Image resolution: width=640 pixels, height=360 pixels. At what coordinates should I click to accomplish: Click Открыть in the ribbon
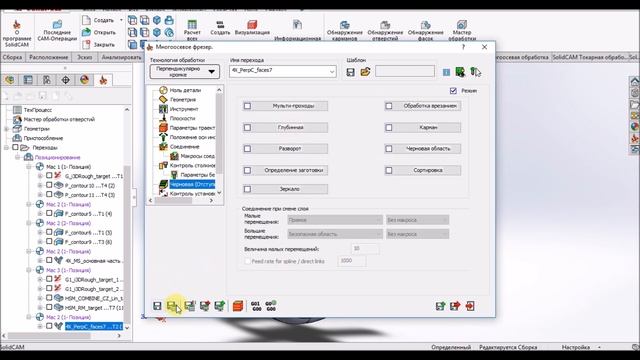99,32
